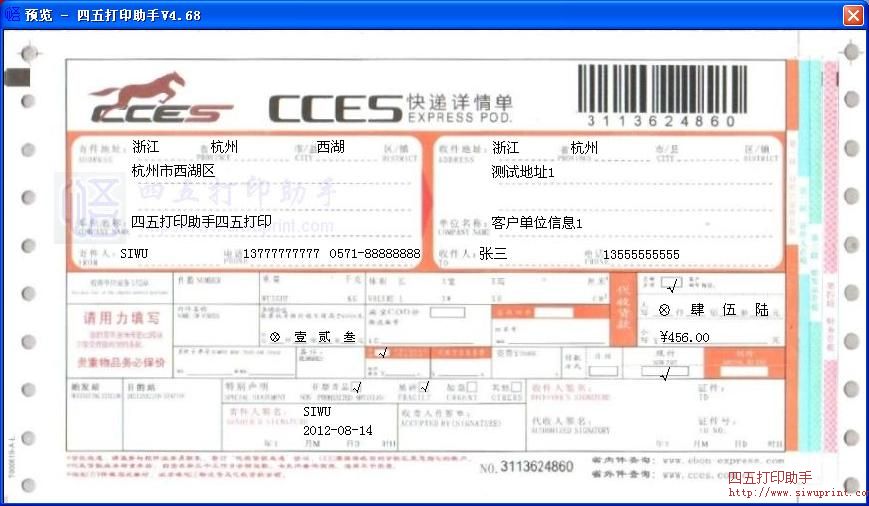Select the company name 四五打印助手四五打印
This screenshot has width=869, height=506.
pyautogui.click(x=201, y=222)
